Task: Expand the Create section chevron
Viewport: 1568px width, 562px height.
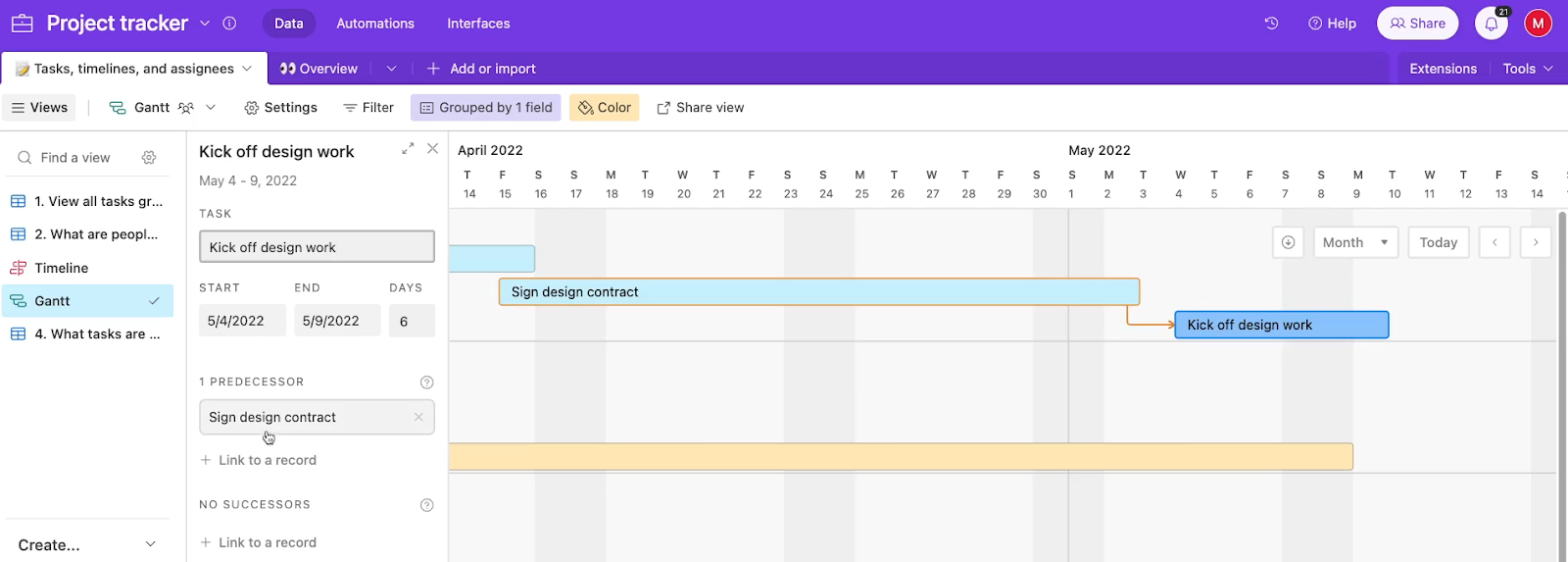Action: pyautogui.click(x=150, y=544)
